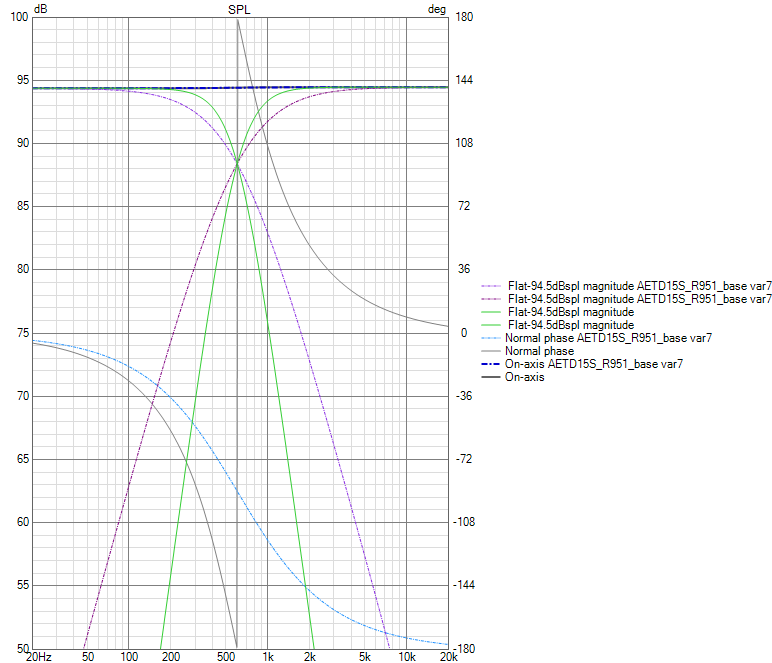Select 'On-axis AETD15S_R951_base var7' legend entry

pos(594,364)
